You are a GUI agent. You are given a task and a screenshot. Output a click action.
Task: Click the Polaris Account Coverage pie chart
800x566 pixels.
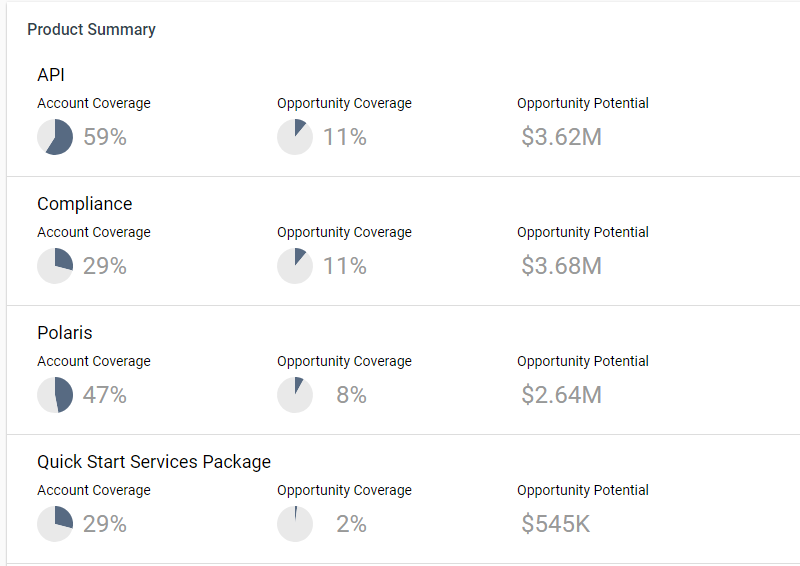pos(55,395)
